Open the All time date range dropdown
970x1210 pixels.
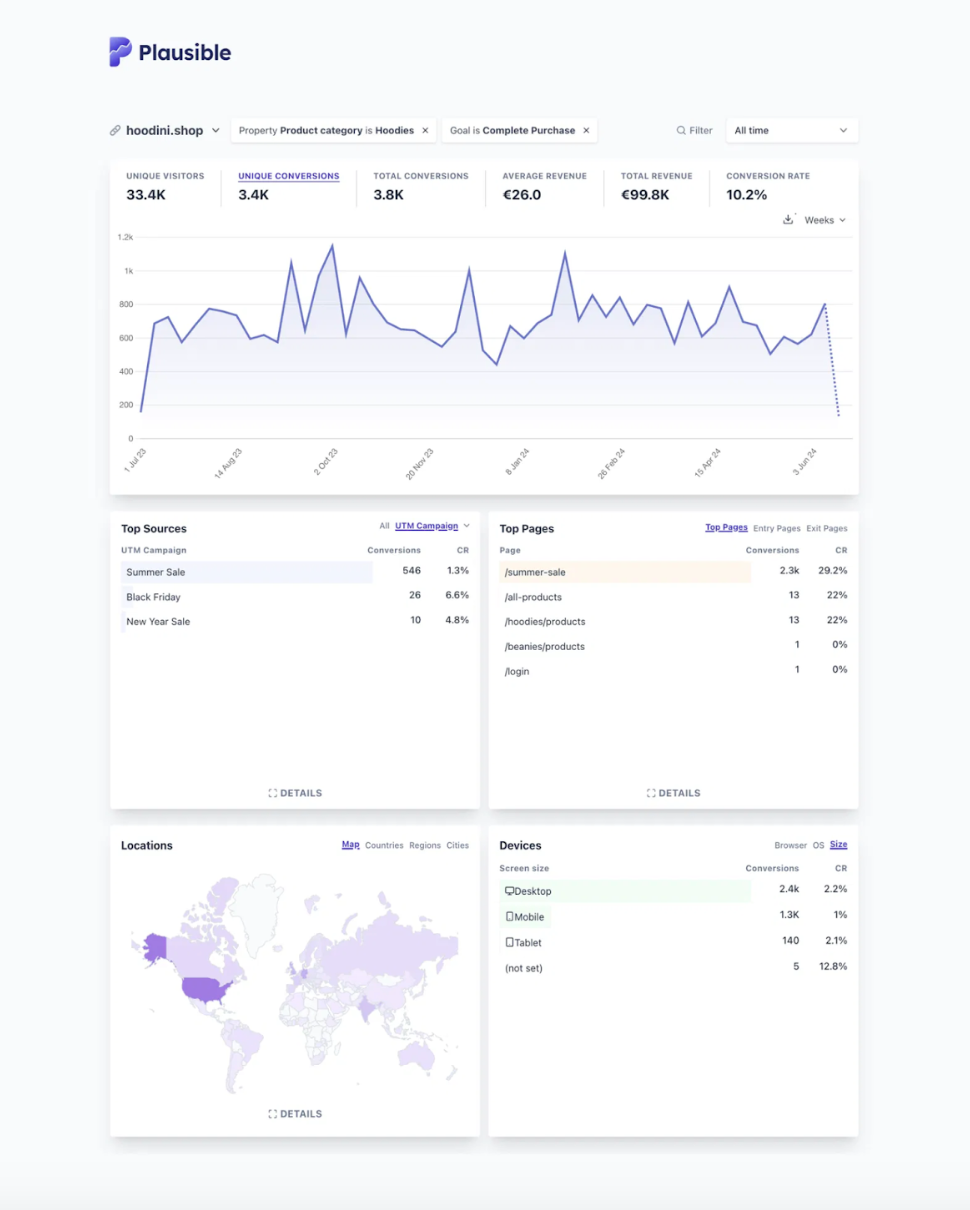click(x=791, y=130)
